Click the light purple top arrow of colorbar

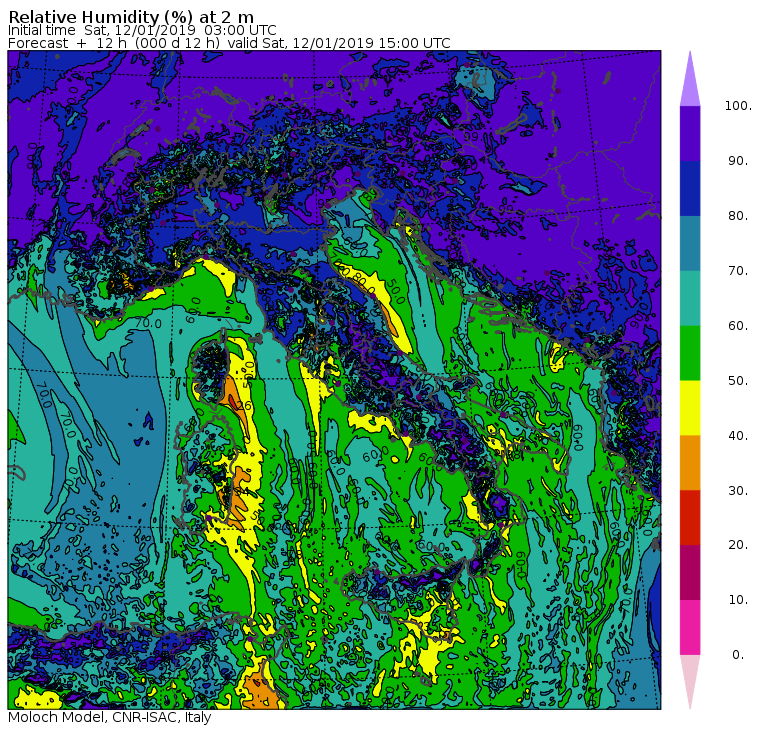(690, 82)
